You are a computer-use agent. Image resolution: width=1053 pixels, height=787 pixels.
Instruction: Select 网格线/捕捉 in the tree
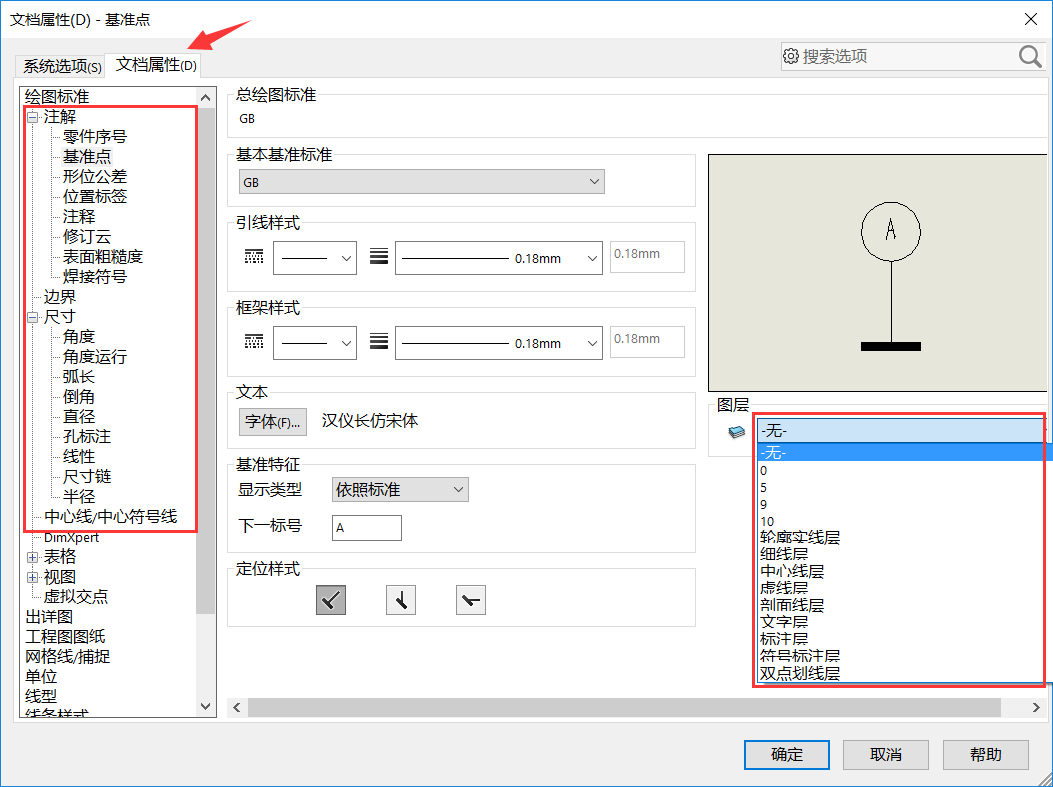[x=68, y=656]
